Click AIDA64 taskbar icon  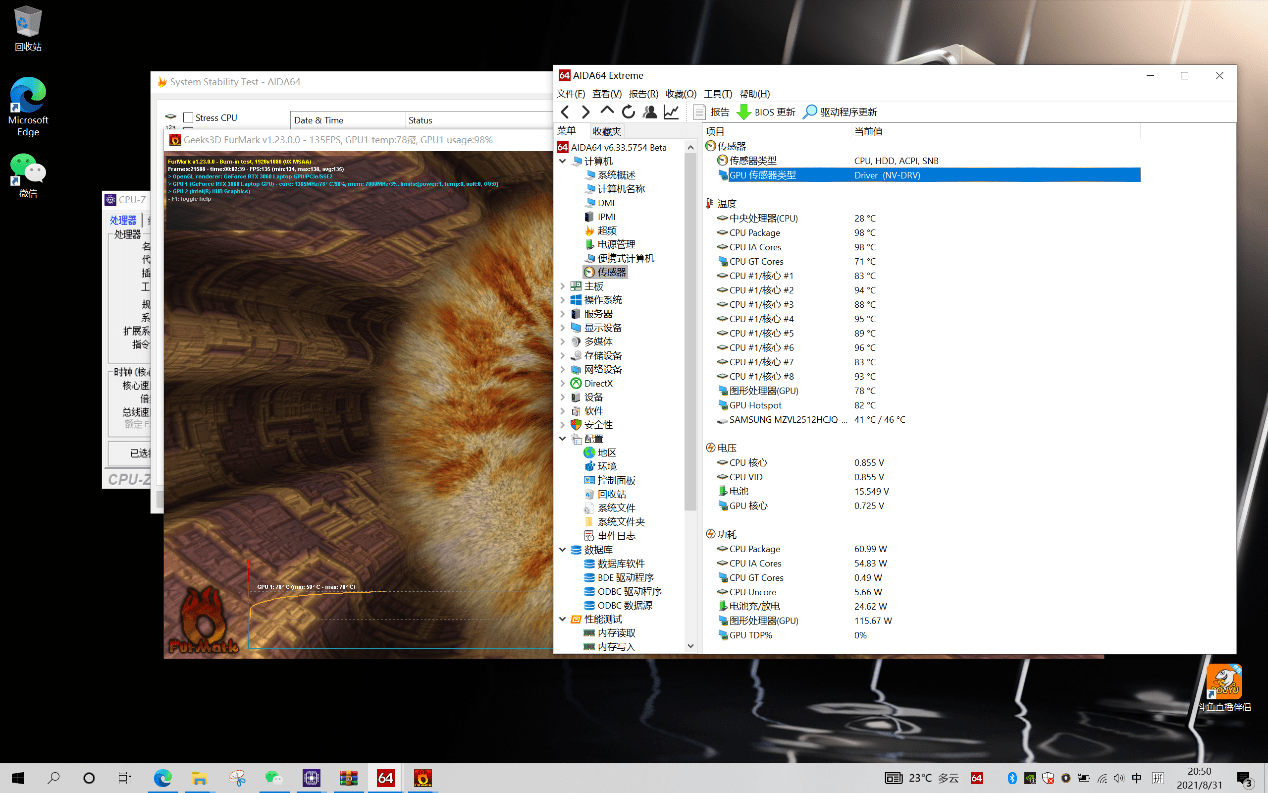tap(385, 777)
